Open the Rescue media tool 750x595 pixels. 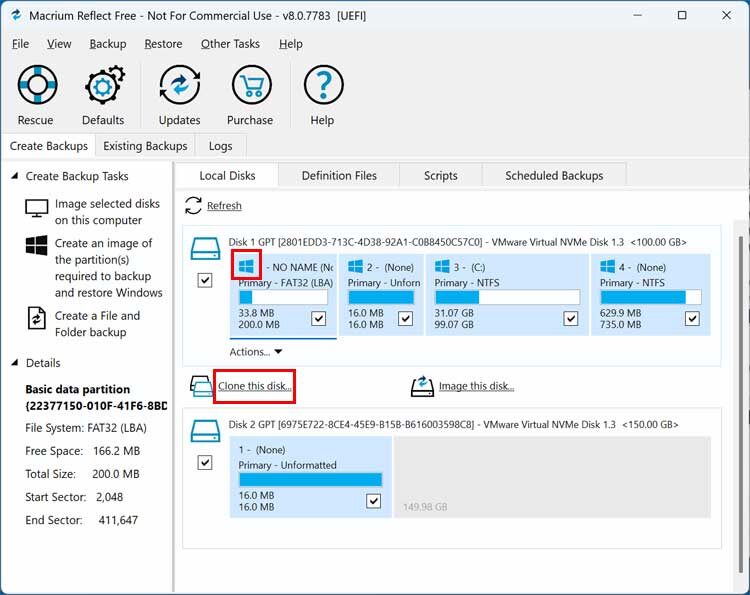[x=37, y=85]
